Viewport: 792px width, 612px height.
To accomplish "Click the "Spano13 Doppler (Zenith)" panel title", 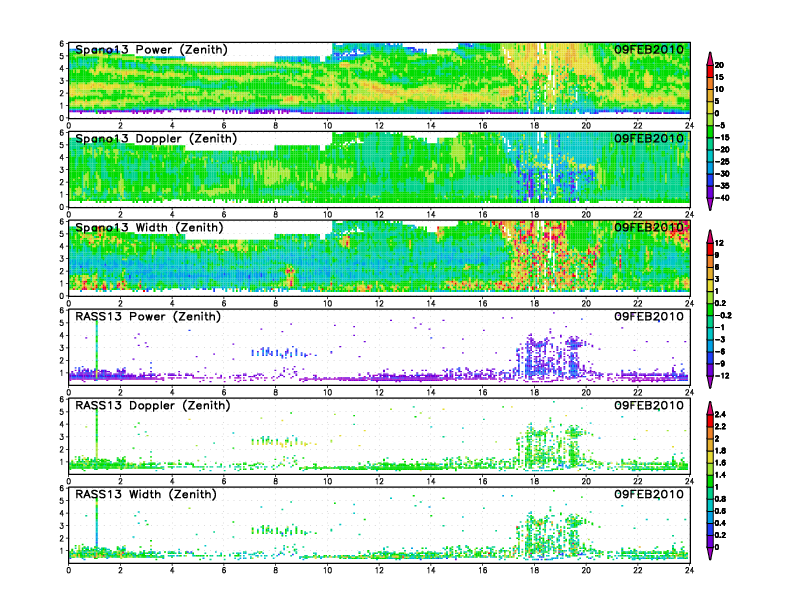I will 156,138.
